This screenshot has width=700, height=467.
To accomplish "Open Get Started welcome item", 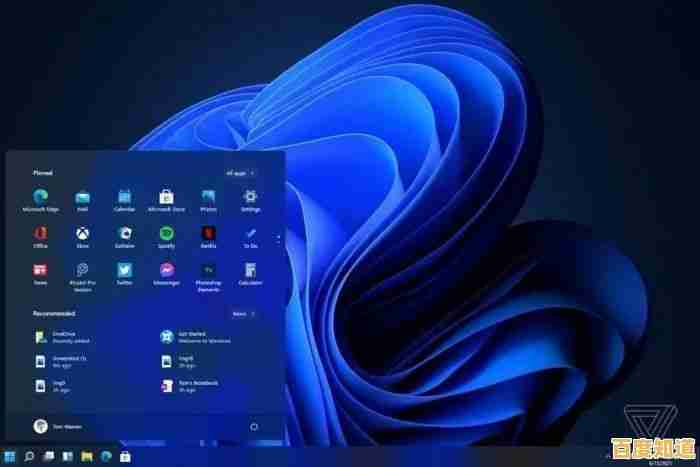I will [166, 338].
